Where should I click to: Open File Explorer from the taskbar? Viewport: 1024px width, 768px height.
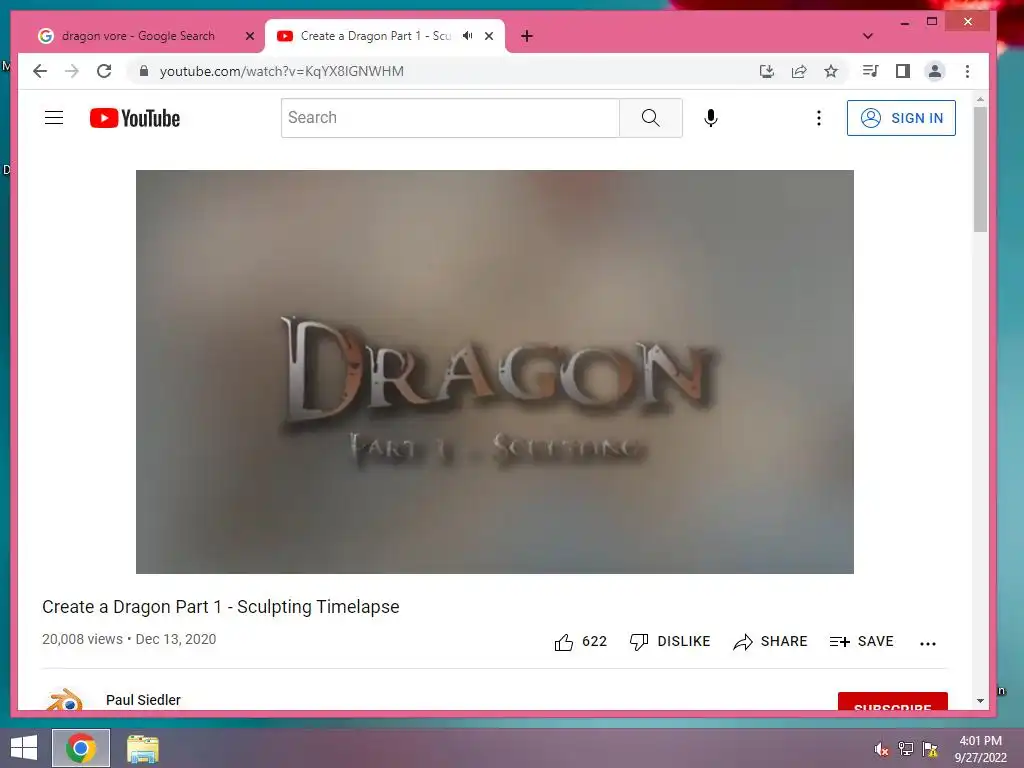(142, 748)
